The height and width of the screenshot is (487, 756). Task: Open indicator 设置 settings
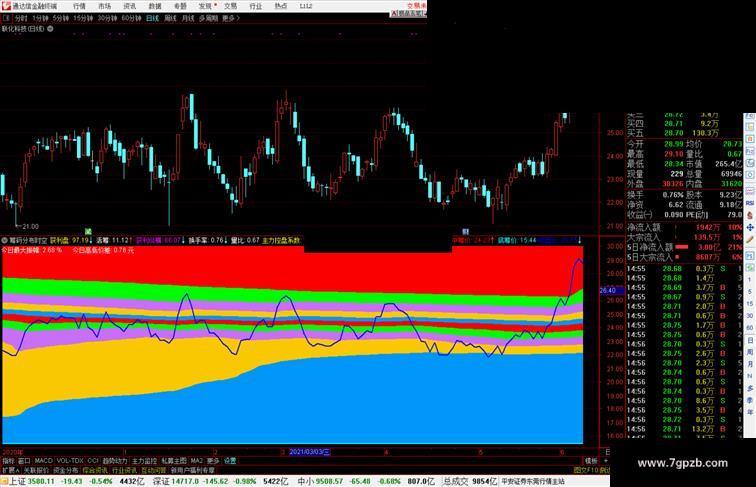[230, 461]
